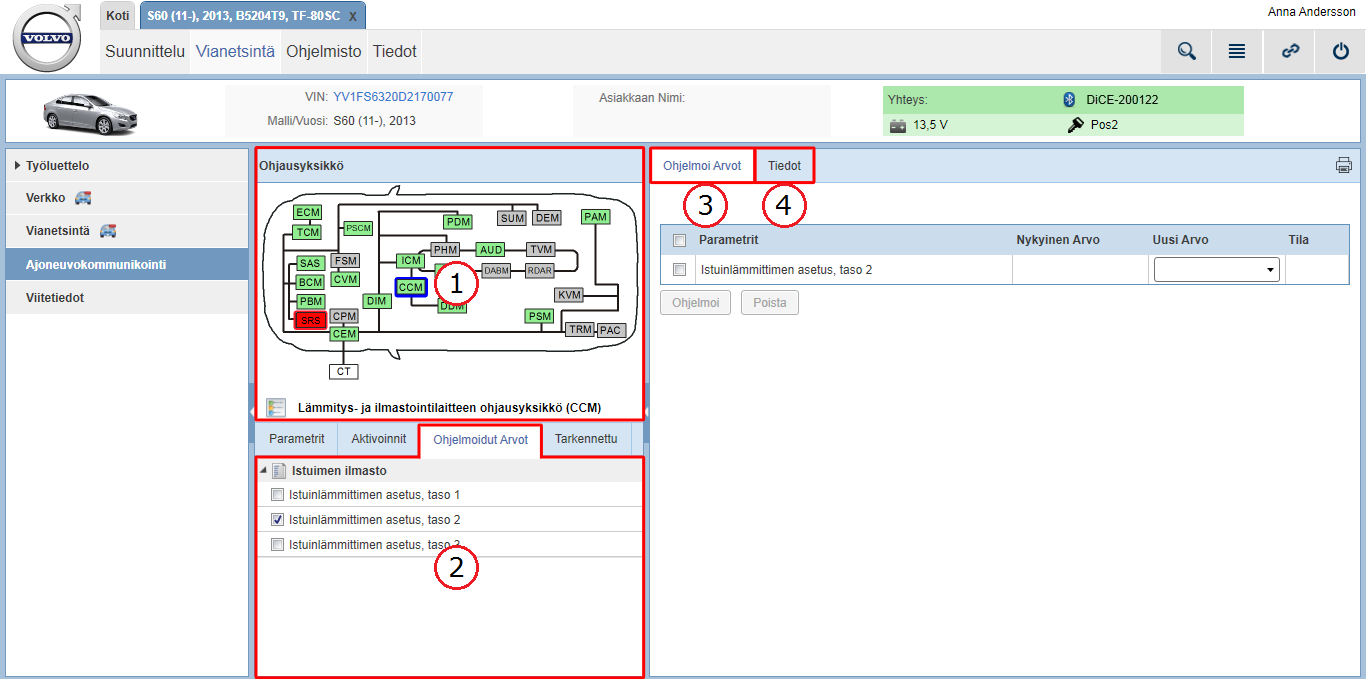Switch to the Aktivoinnit tab
The image size is (1366, 679).
[x=379, y=439]
